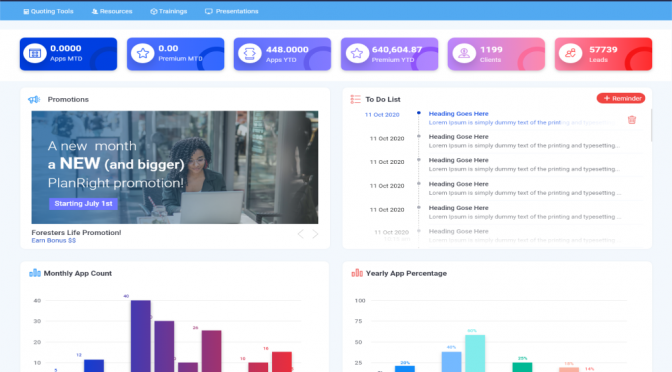672x372 pixels.
Task: Click the Apps YTD card icon
Action: point(249,54)
